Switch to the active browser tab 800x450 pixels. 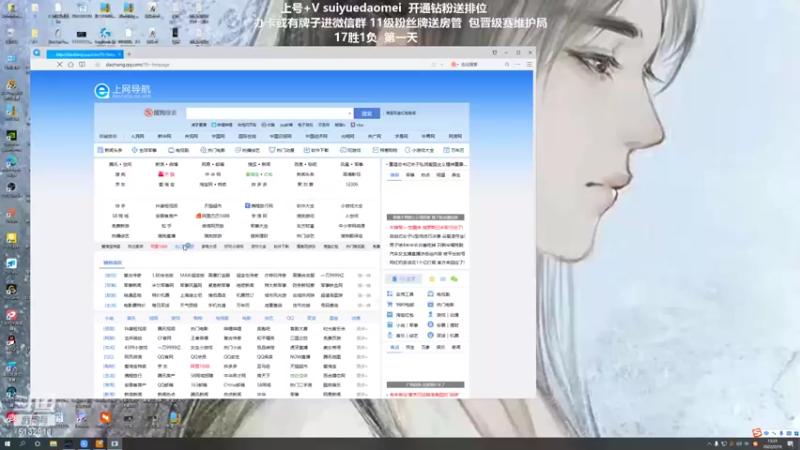(85, 54)
